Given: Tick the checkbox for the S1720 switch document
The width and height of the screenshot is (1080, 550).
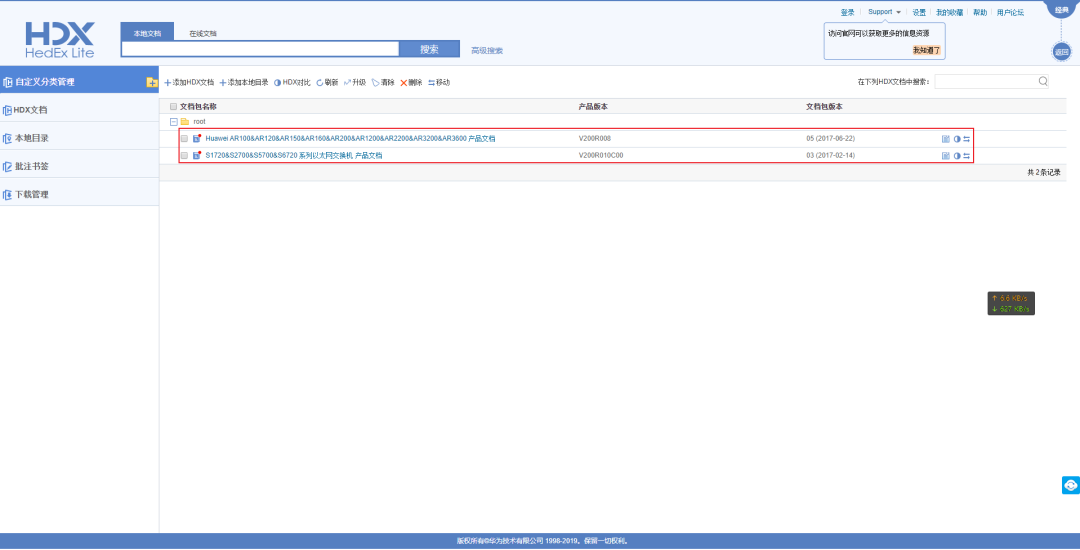Looking at the screenshot, I should click(x=185, y=156).
